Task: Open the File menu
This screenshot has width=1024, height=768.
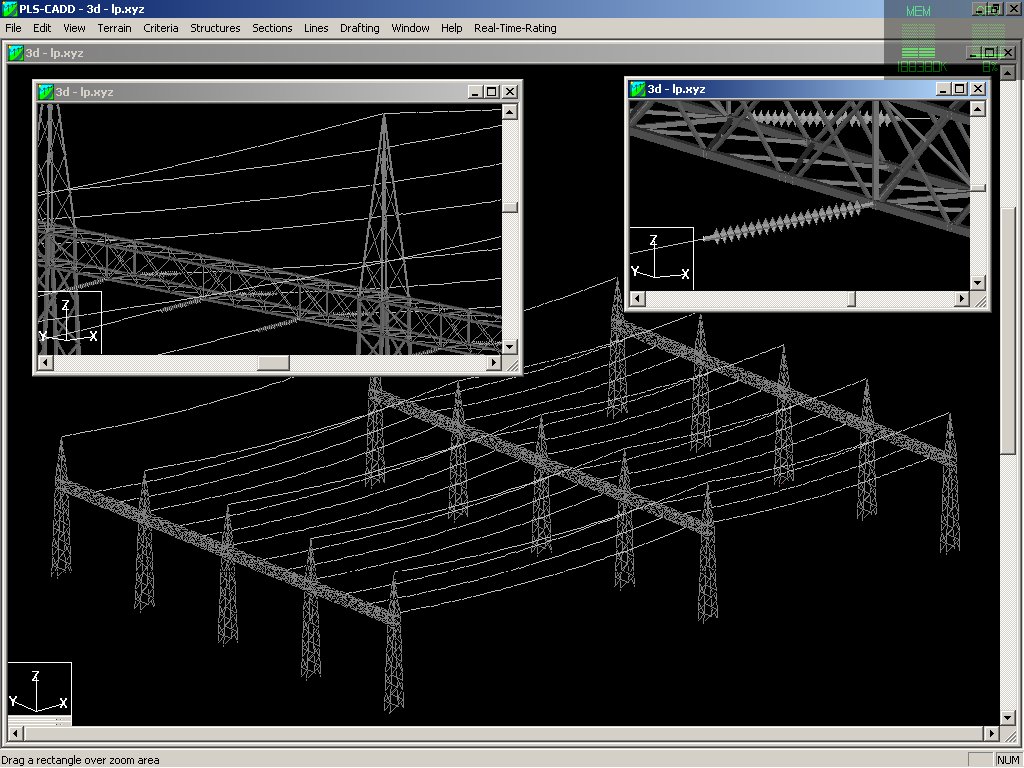Action: 13,28
